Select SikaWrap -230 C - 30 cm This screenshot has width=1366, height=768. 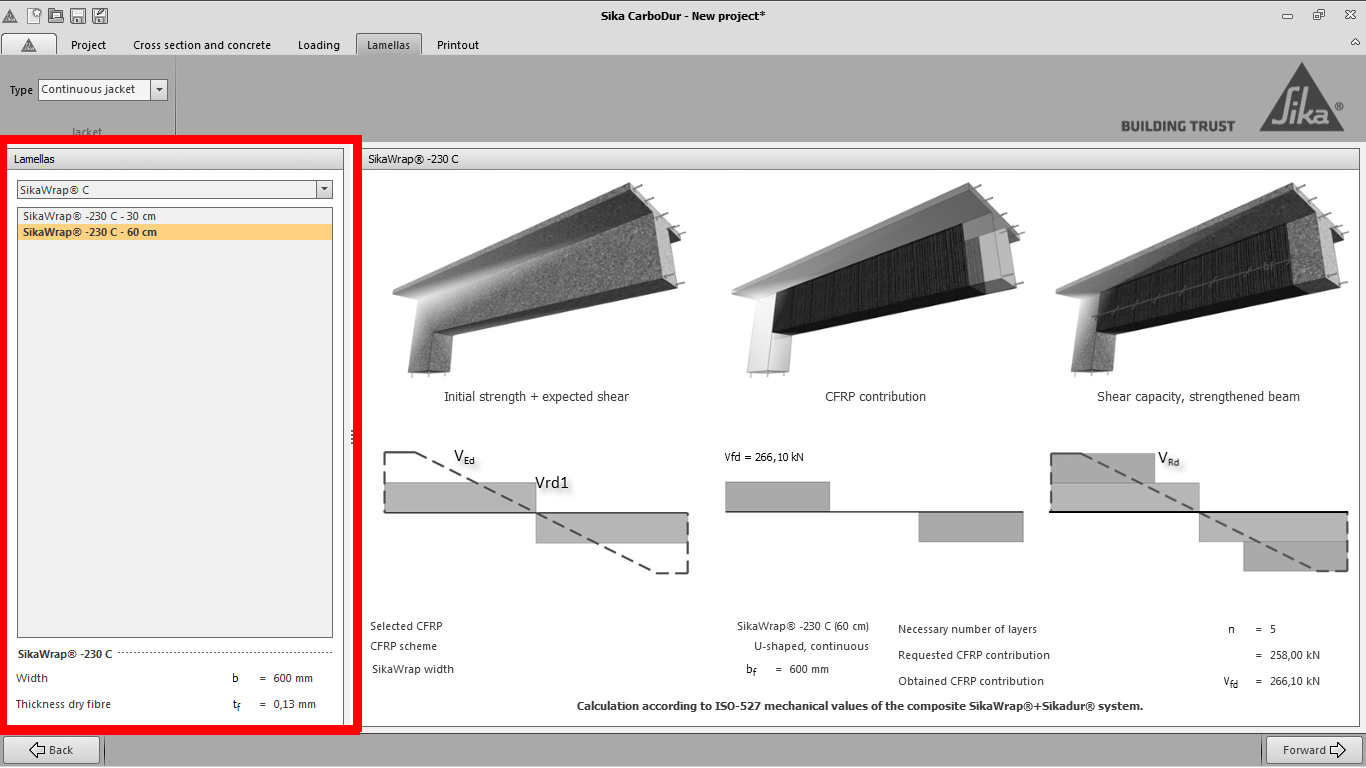[x=175, y=216]
